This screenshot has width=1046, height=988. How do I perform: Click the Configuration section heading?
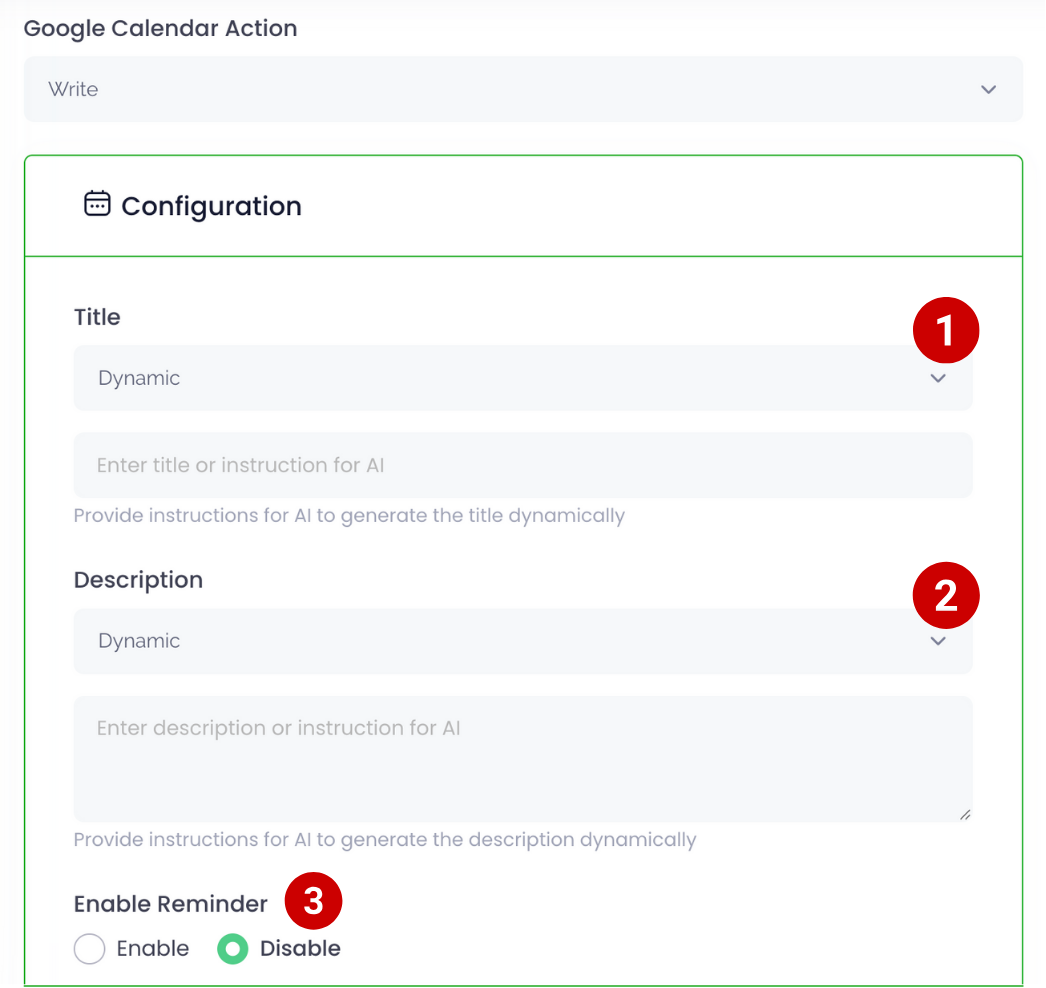point(211,206)
